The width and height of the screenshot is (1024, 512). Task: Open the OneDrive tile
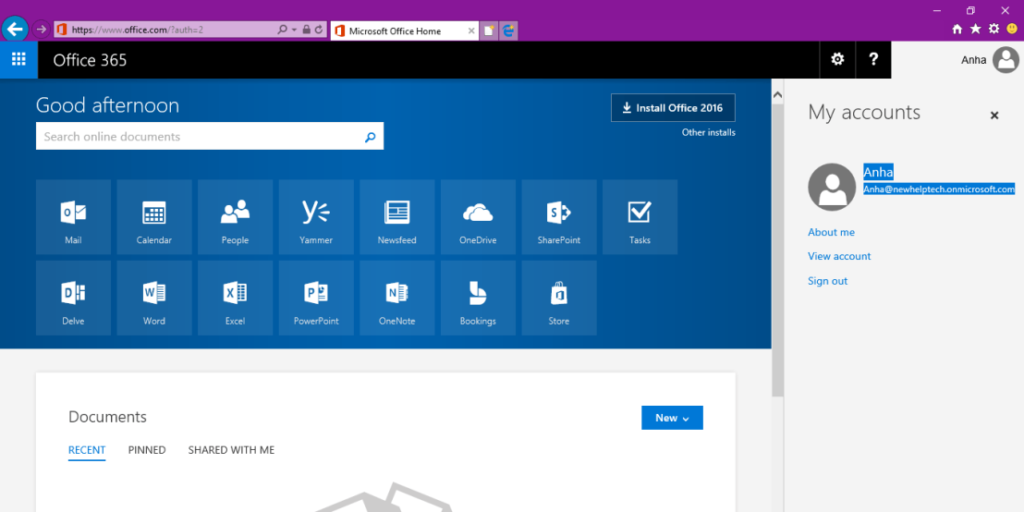[x=478, y=217]
